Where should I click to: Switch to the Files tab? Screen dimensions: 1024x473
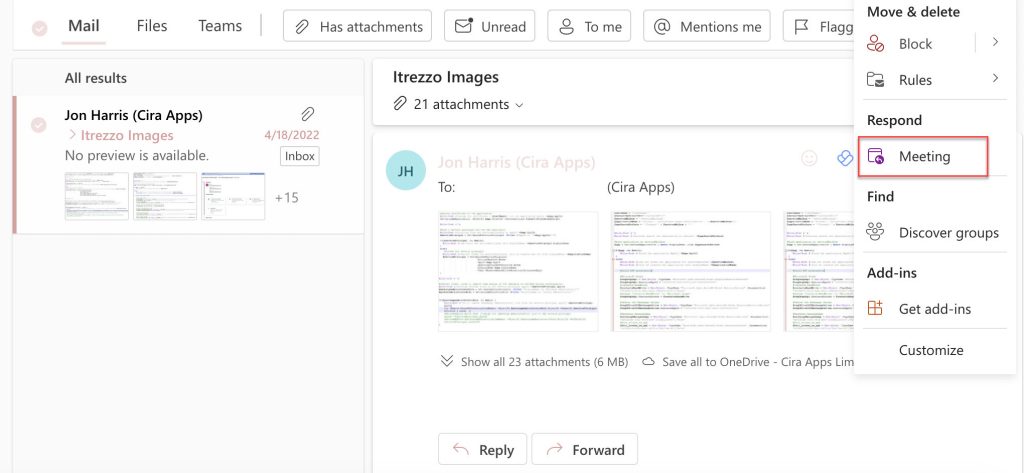click(x=152, y=26)
